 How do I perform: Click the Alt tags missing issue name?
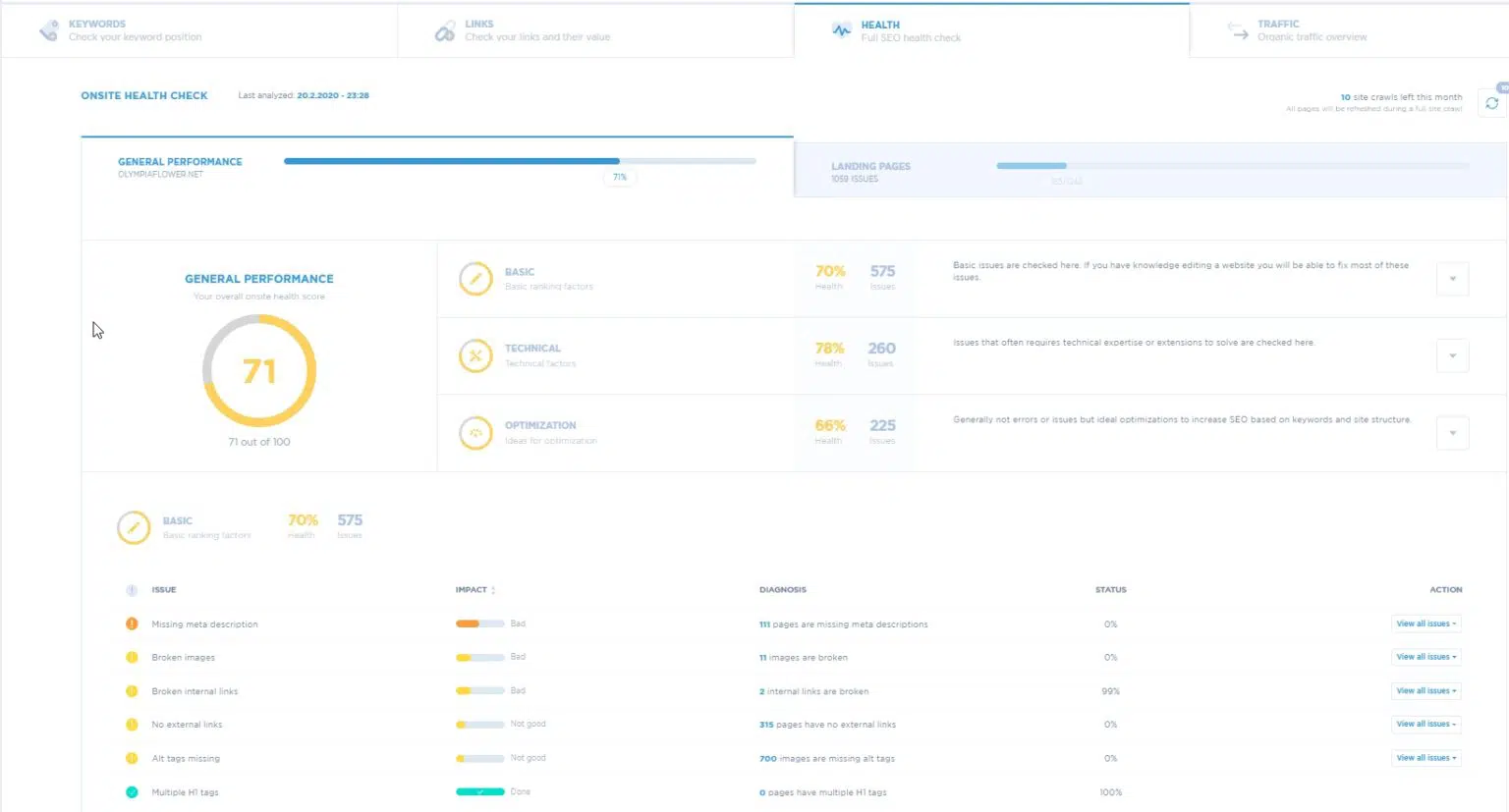pos(186,758)
